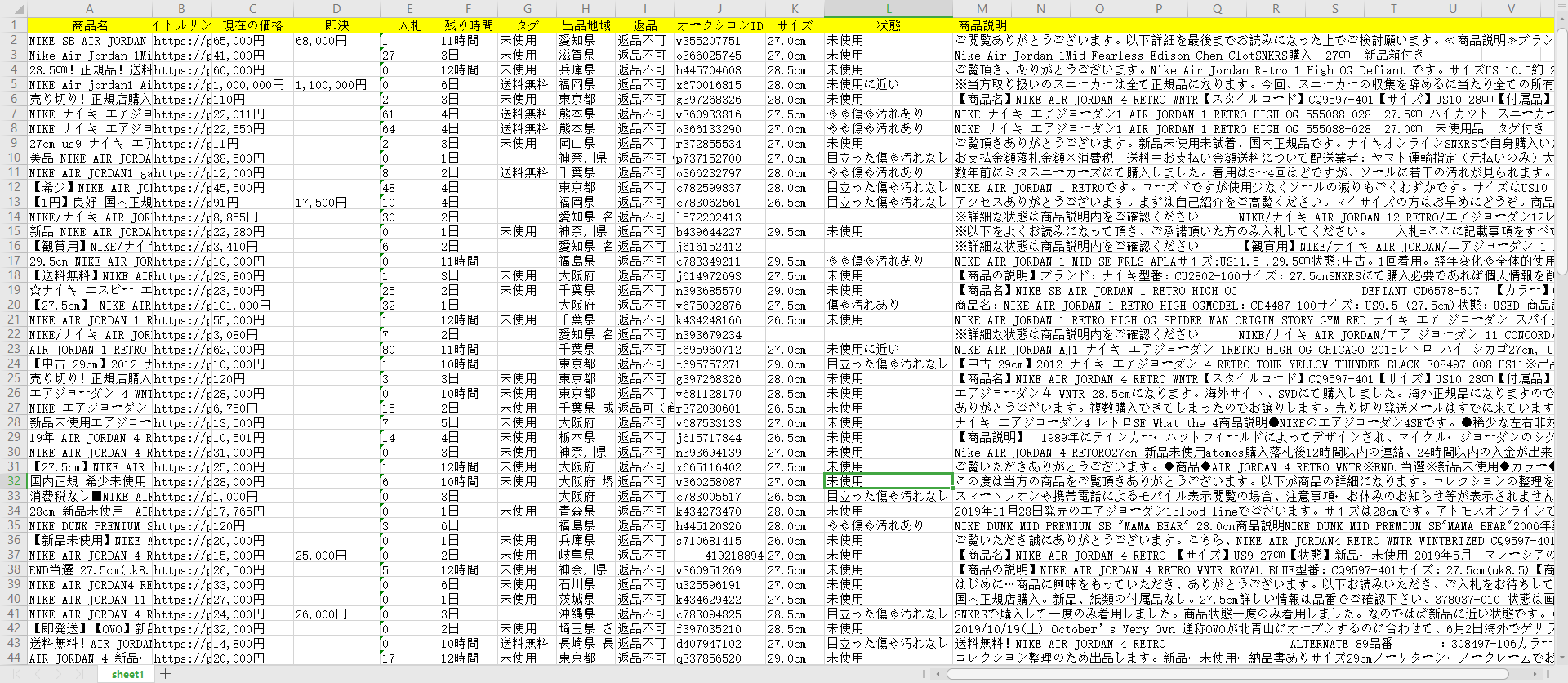Click the horizontal scrollbar left arrow
Image resolution: width=1568 pixels, height=683 pixels.
click(x=938, y=674)
